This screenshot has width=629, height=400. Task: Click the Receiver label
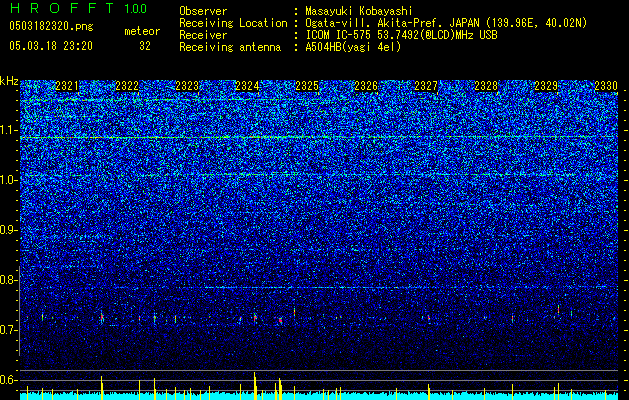[203, 35]
